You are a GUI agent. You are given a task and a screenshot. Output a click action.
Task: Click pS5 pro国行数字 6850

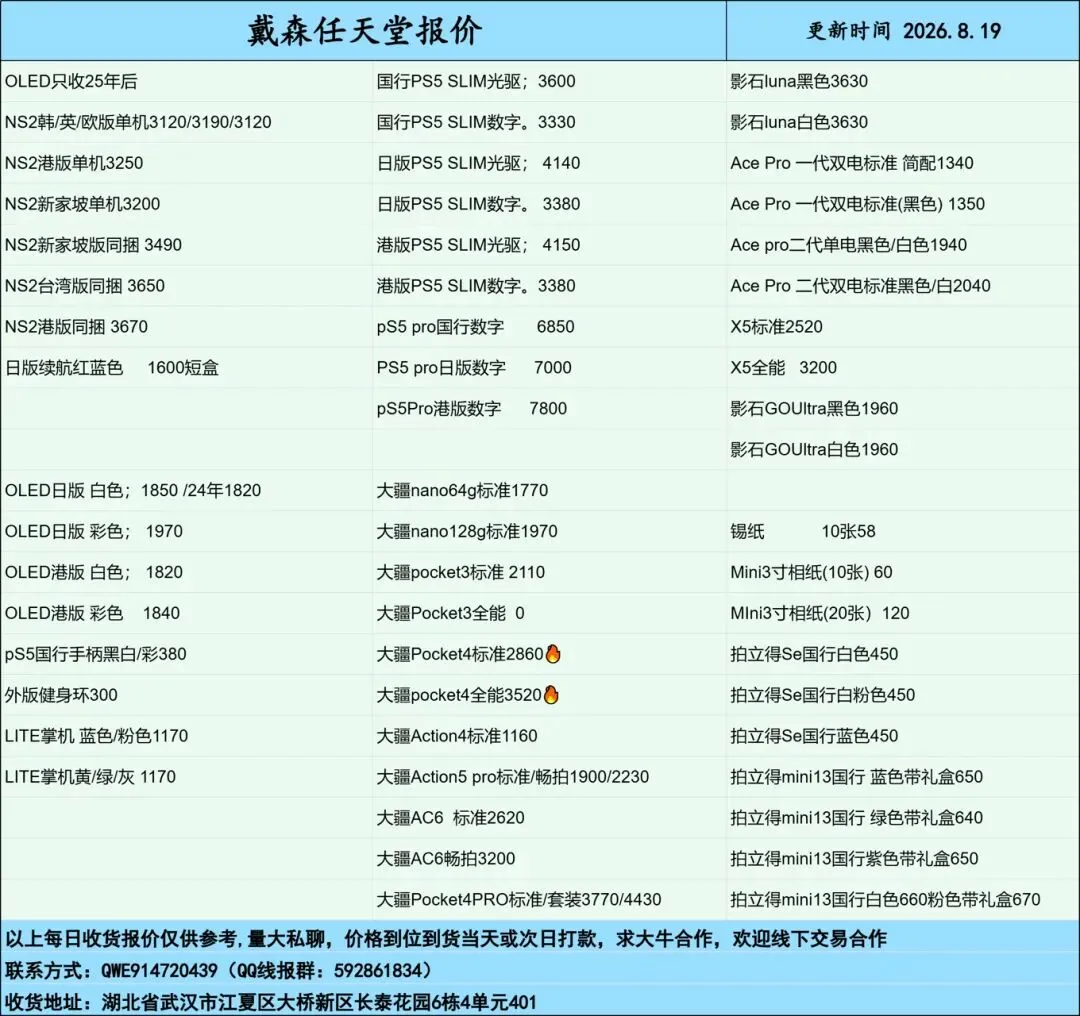click(x=475, y=326)
